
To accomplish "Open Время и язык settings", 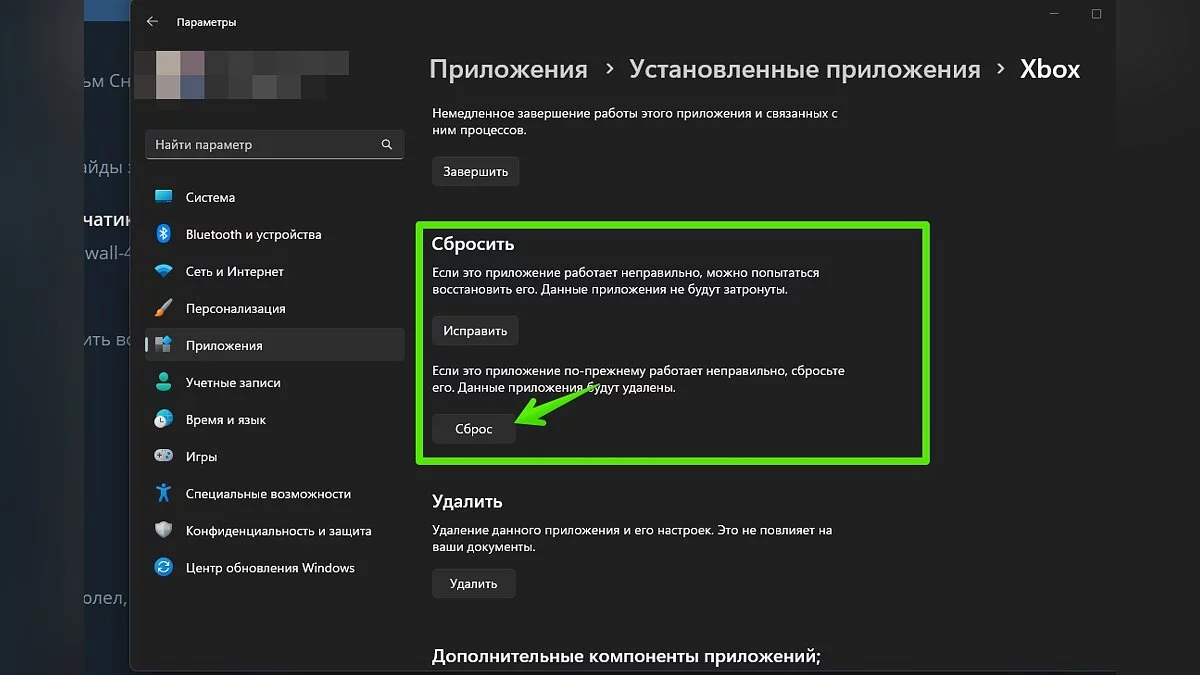I will point(275,419).
